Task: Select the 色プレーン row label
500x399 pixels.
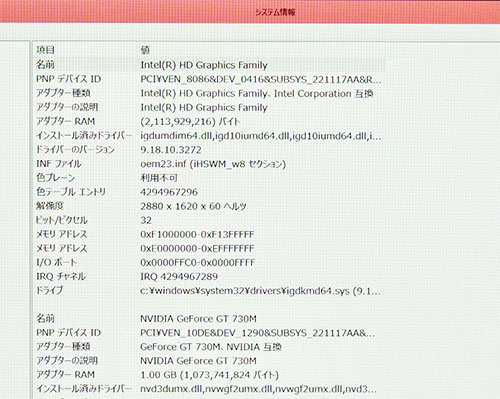Action: click(x=56, y=178)
